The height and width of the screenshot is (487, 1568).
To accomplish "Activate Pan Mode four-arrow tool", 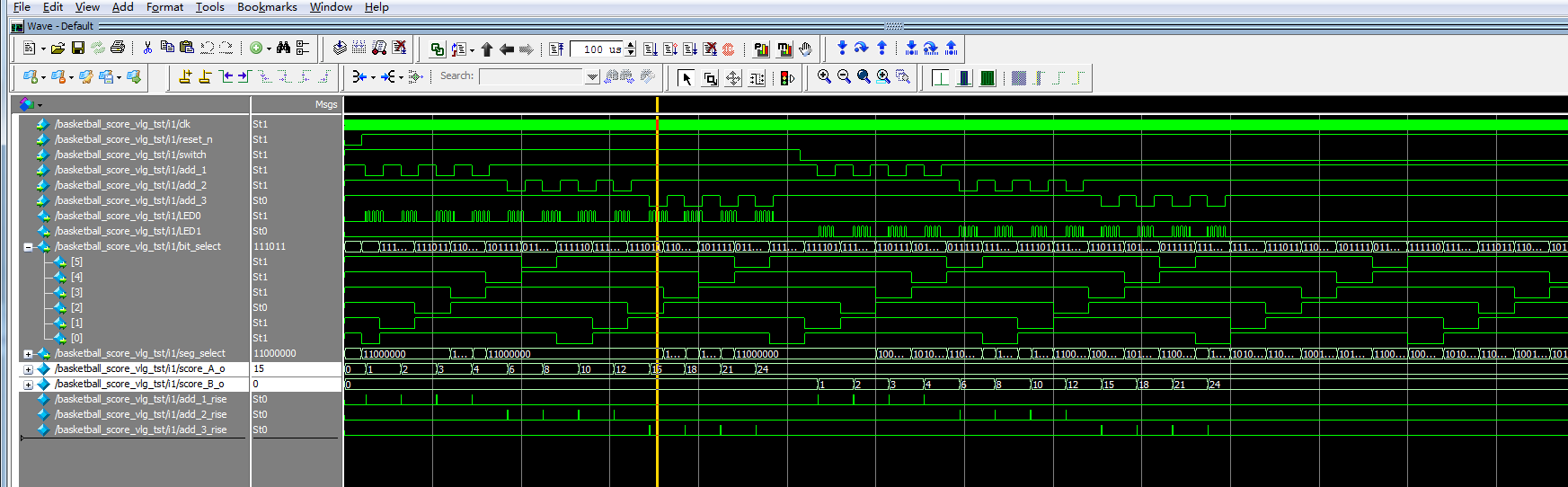I will pyautogui.click(x=733, y=78).
